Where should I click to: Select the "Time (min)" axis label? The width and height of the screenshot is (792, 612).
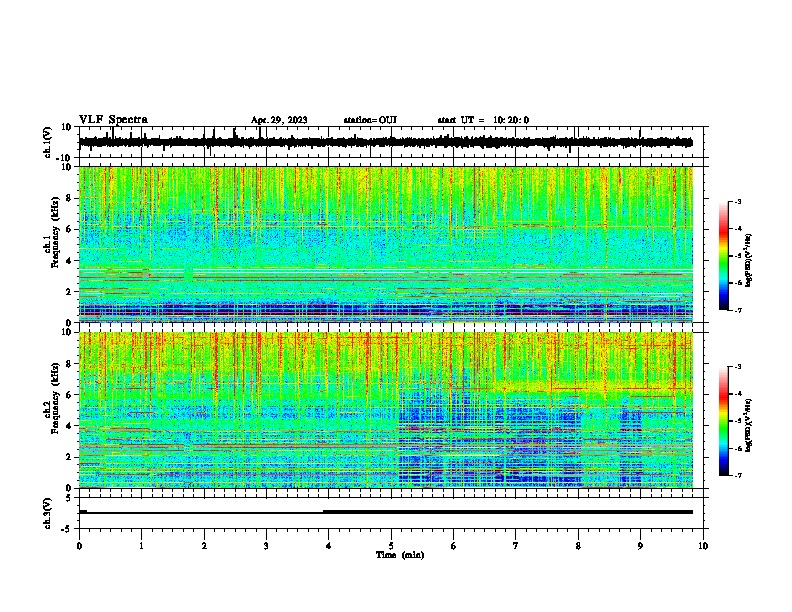[400, 555]
